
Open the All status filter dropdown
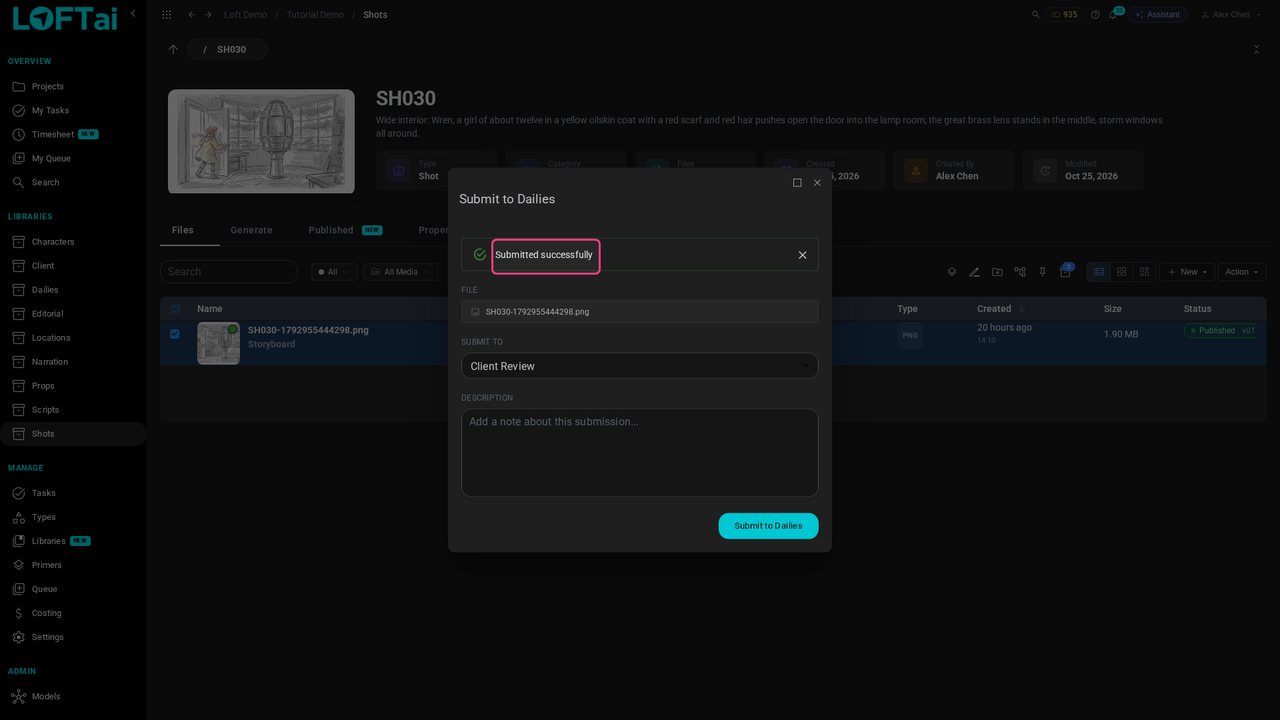(x=334, y=272)
